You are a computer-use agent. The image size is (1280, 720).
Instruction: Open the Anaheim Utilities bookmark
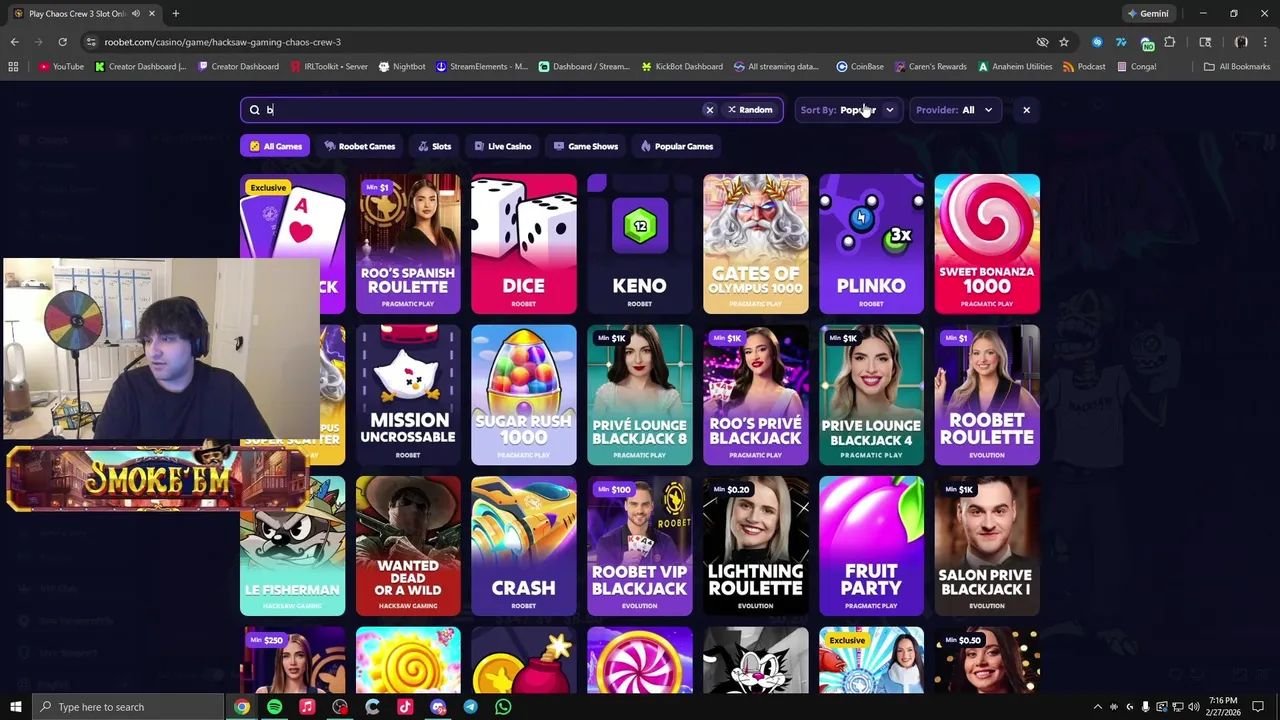pyautogui.click(x=1015, y=67)
